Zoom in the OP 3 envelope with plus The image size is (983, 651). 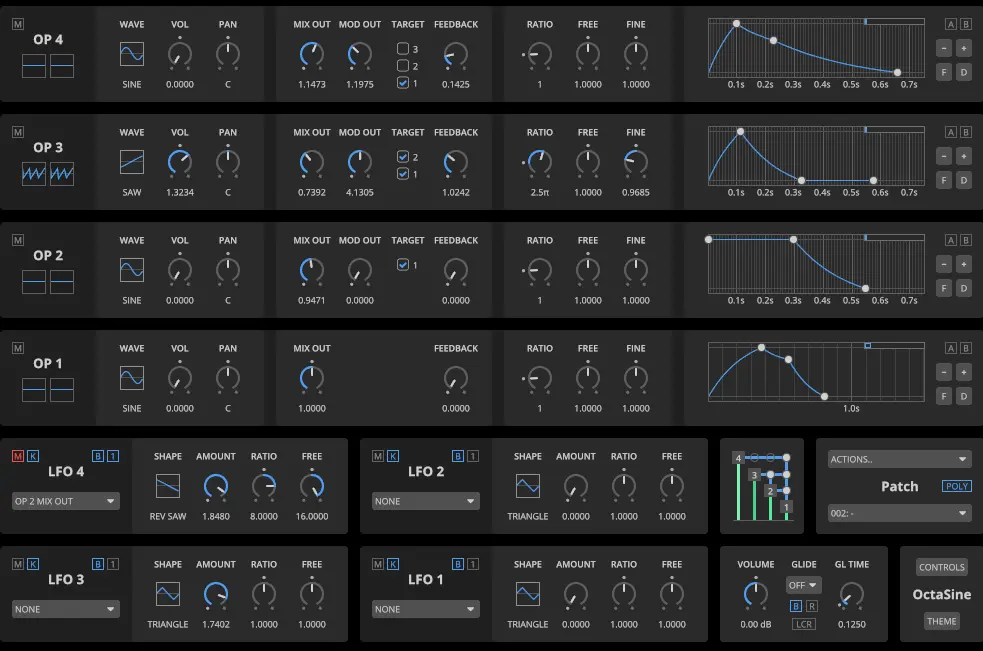[x=964, y=156]
